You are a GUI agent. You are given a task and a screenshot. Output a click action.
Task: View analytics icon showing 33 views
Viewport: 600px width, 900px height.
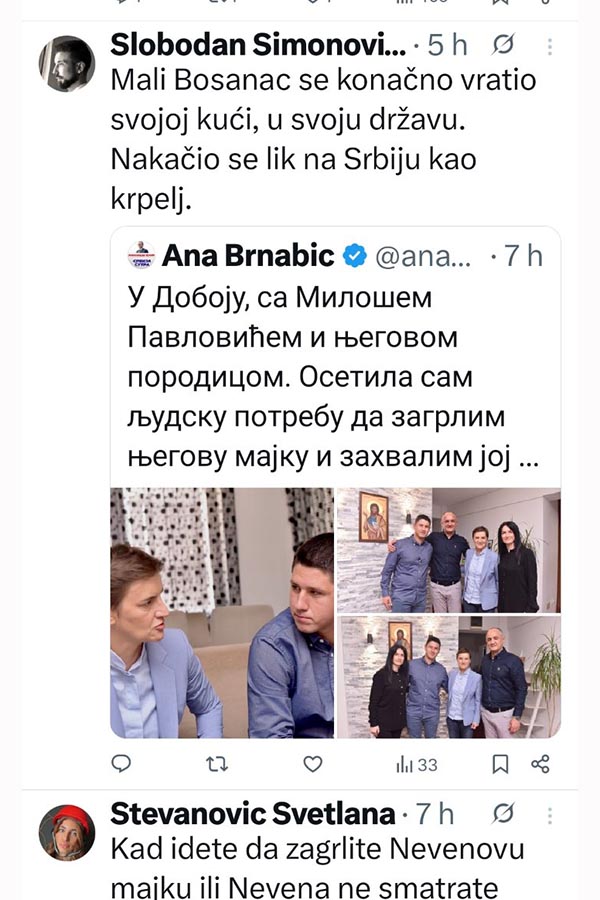pos(417,765)
